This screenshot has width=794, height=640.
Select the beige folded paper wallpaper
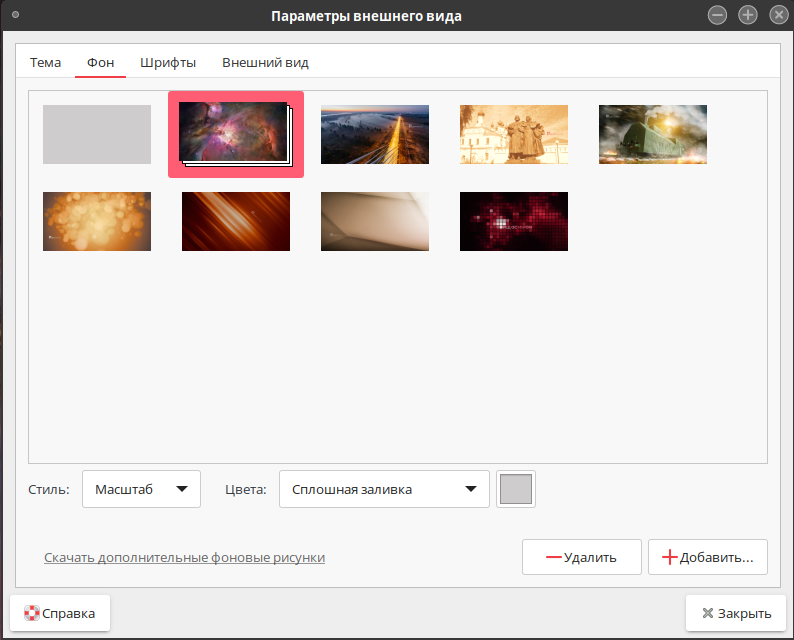click(x=375, y=221)
